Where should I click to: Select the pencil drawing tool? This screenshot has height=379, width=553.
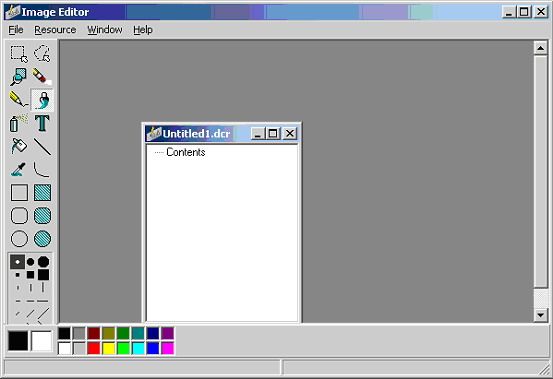click(x=19, y=100)
